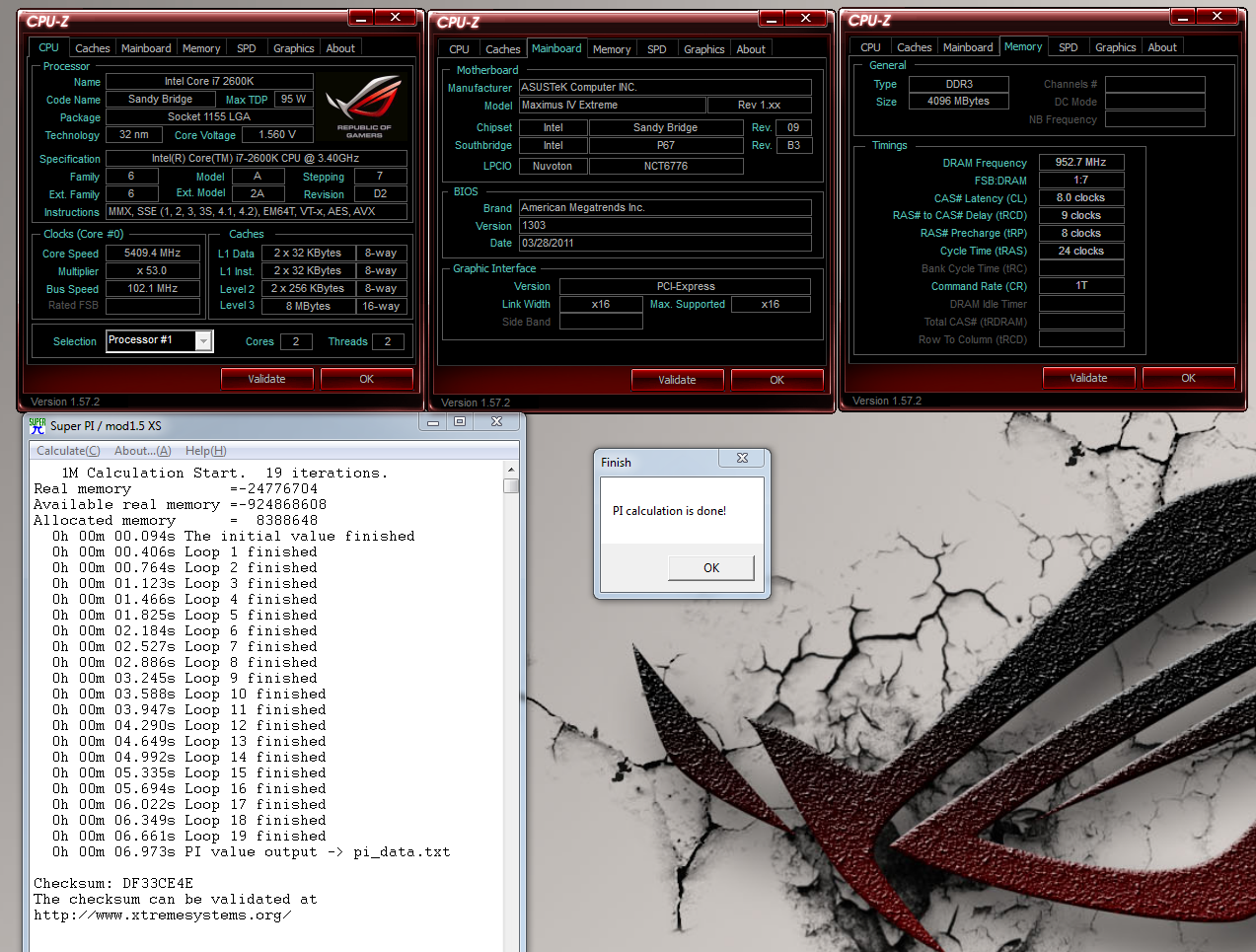This screenshot has height=952, width=1256.
Task: Open Mainboard tab in Memory CPU-Z window
Action: click(968, 47)
